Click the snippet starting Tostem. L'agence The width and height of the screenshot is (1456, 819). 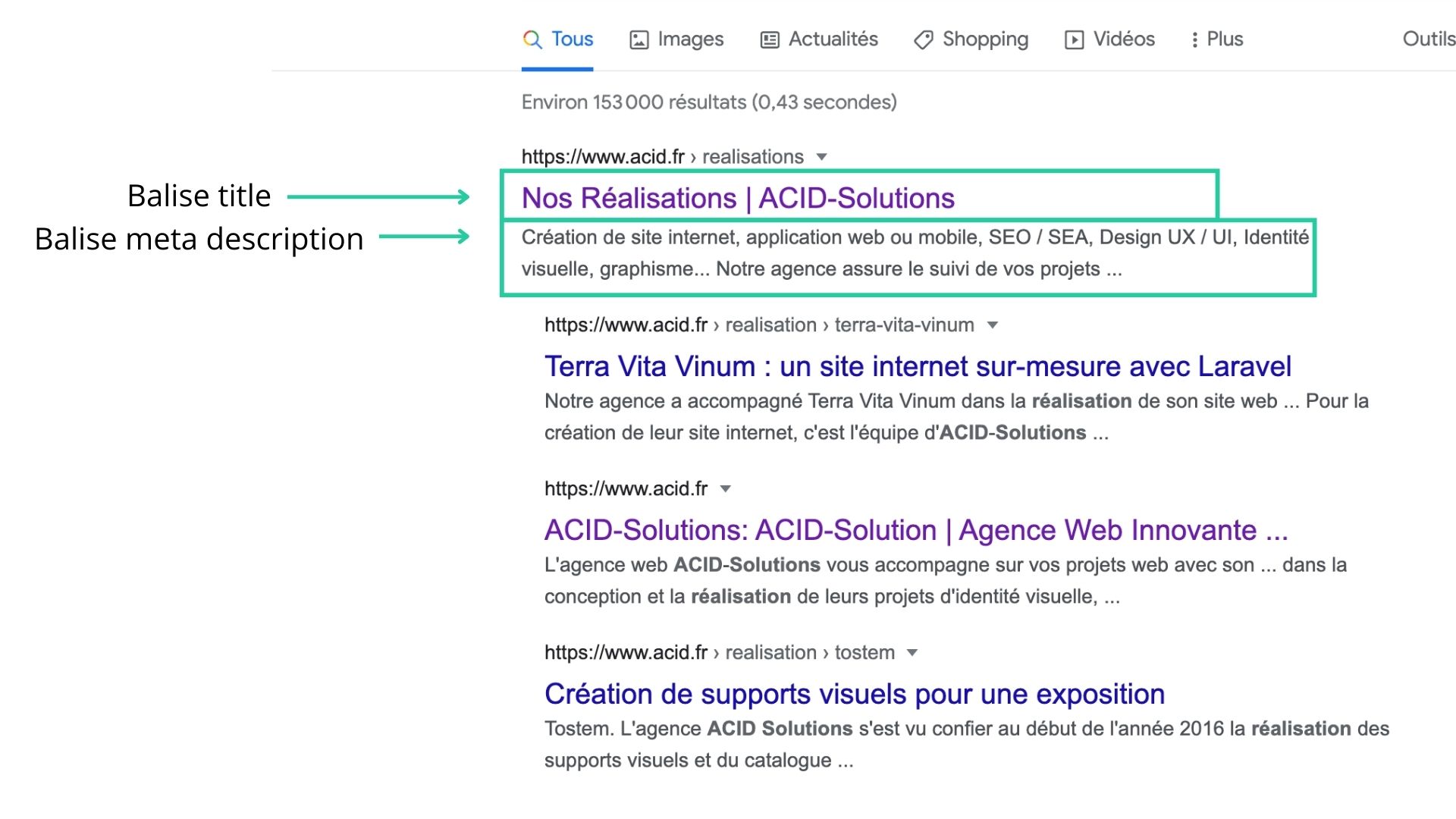(967, 745)
